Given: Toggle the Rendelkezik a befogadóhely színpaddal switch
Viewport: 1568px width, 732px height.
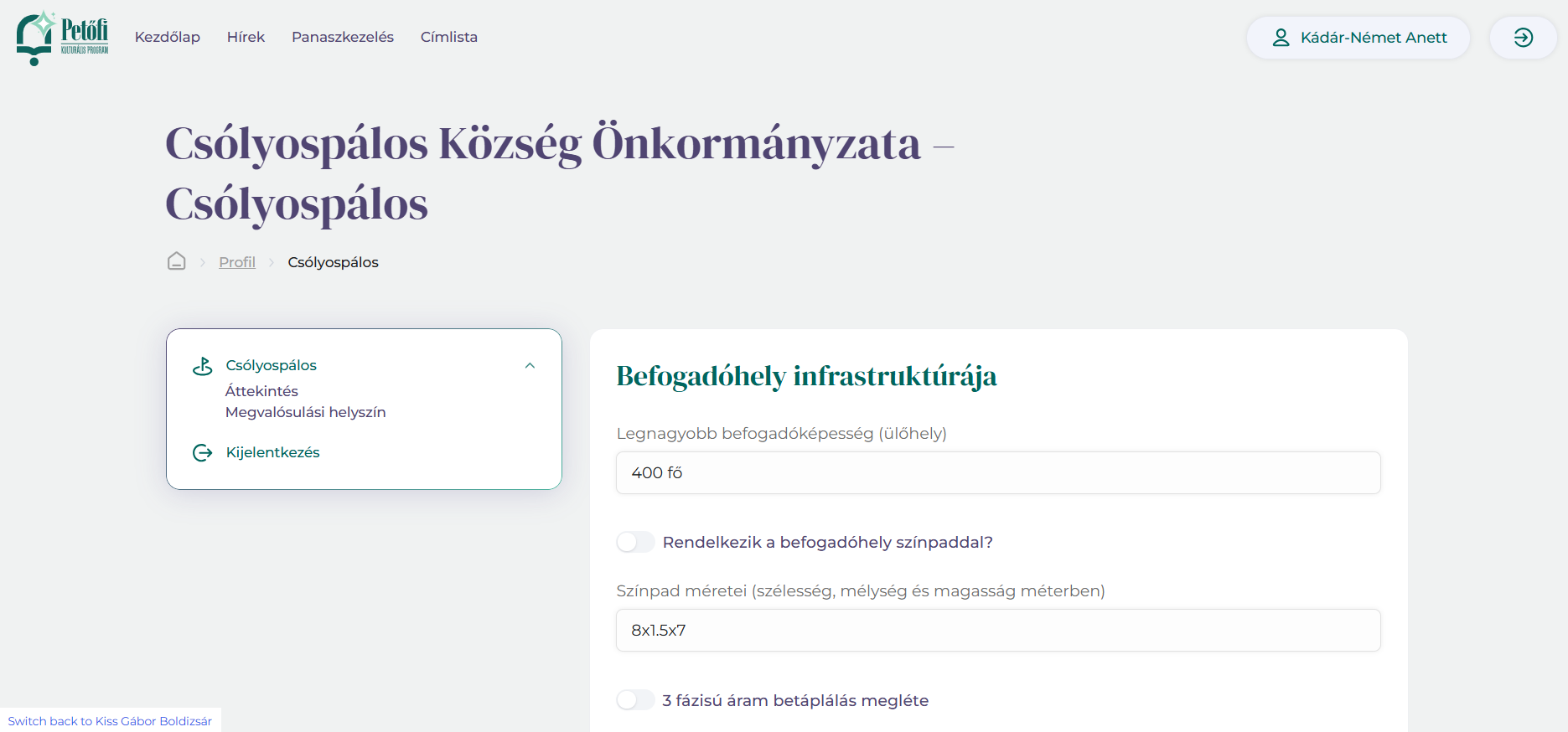Looking at the screenshot, I should coord(636,542).
